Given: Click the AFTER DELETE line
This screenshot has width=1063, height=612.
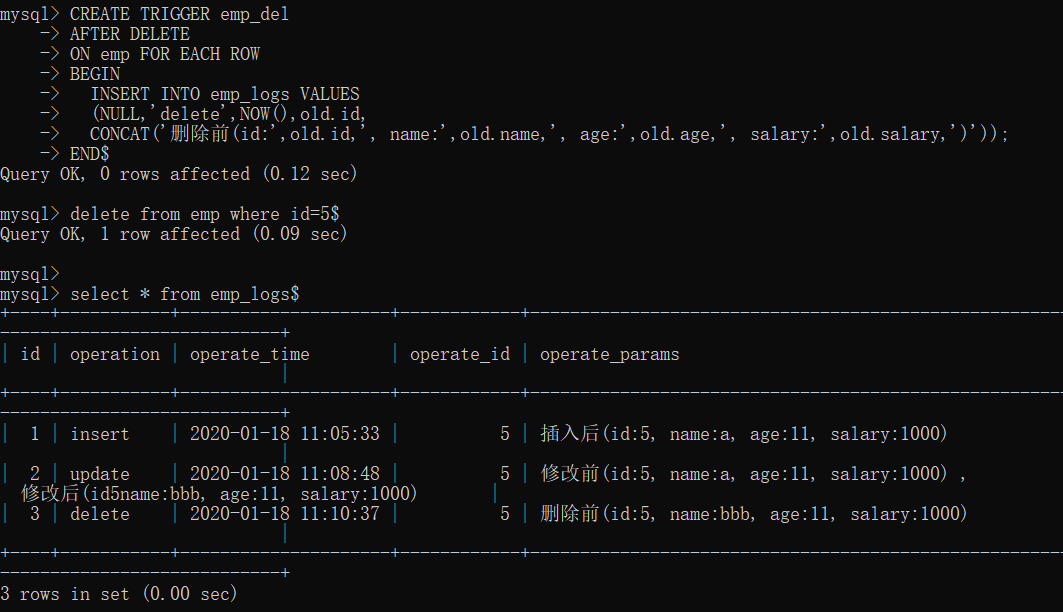Looking at the screenshot, I should [x=129, y=34].
